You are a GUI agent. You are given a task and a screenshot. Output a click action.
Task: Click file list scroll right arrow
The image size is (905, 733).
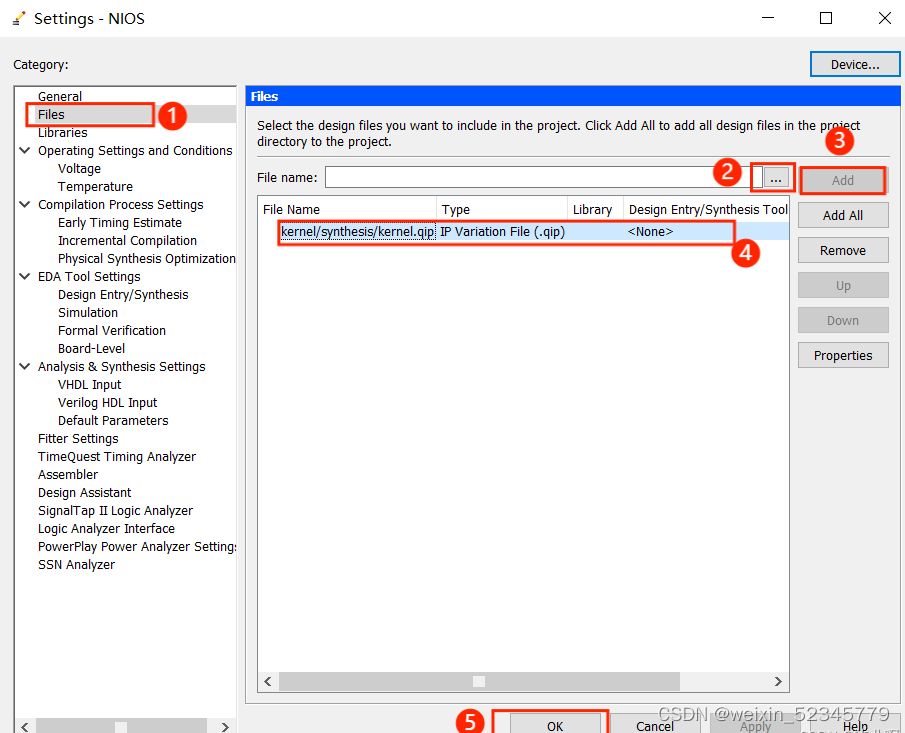[x=778, y=682]
